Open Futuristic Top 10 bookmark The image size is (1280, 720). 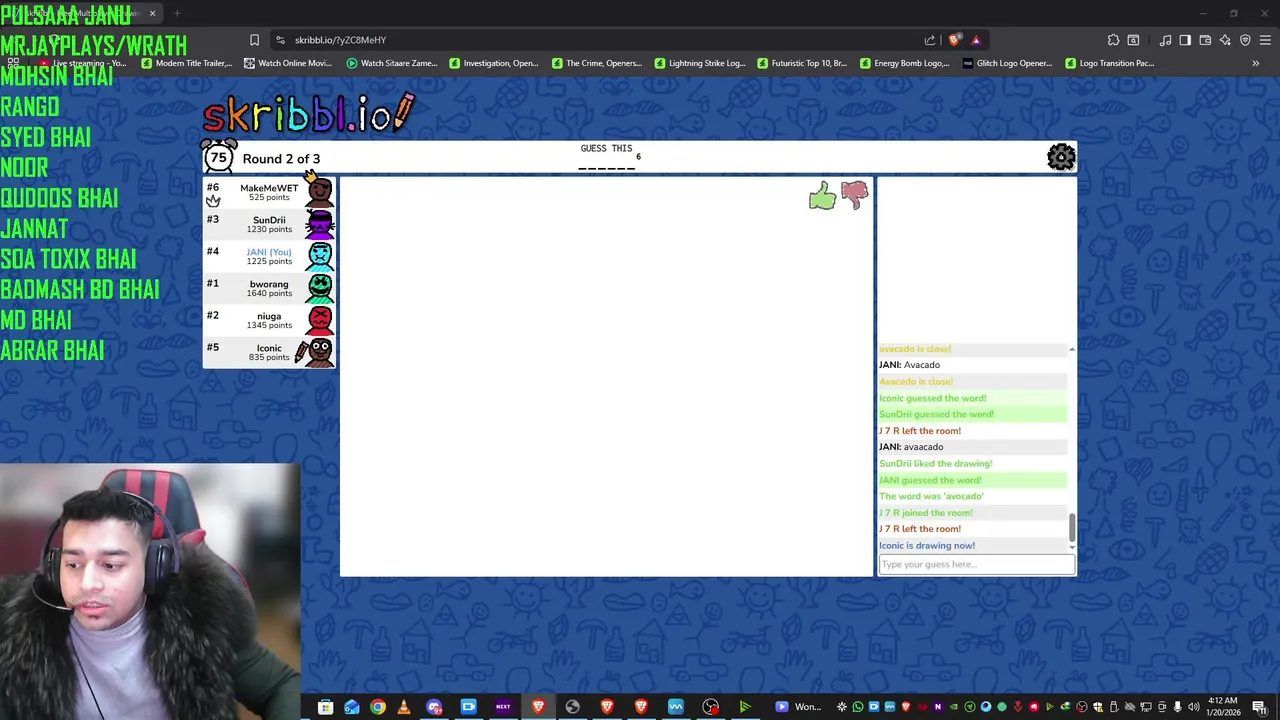802,63
